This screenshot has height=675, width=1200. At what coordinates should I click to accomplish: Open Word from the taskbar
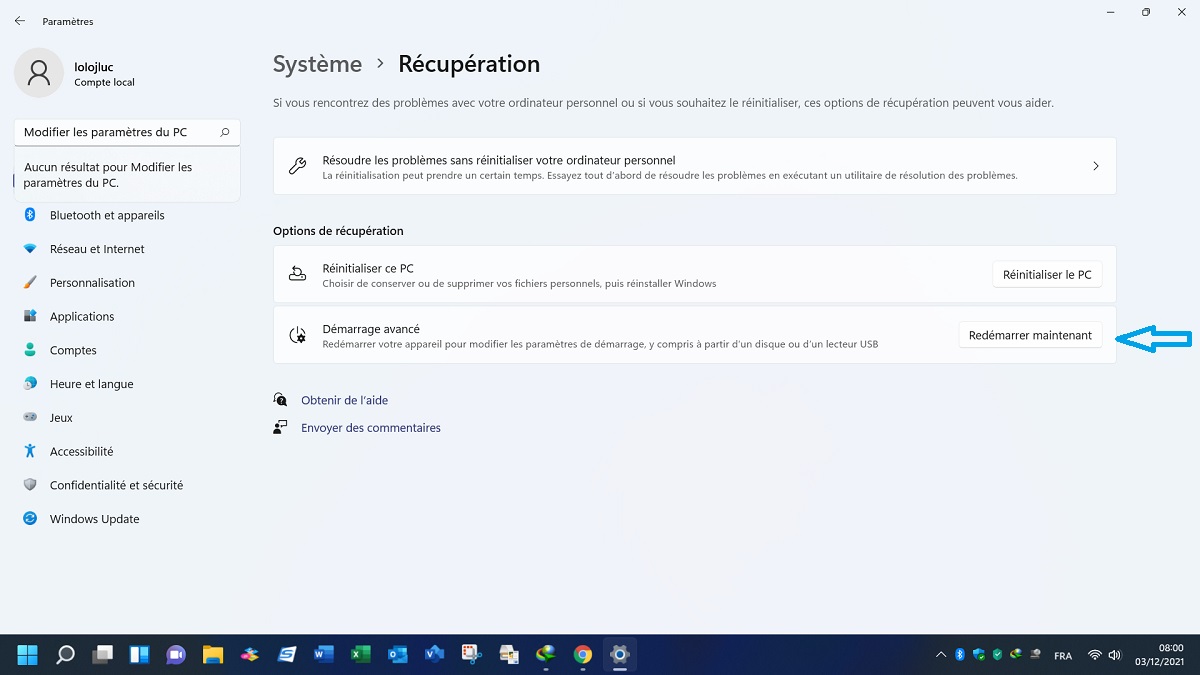pyautogui.click(x=323, y=655)
